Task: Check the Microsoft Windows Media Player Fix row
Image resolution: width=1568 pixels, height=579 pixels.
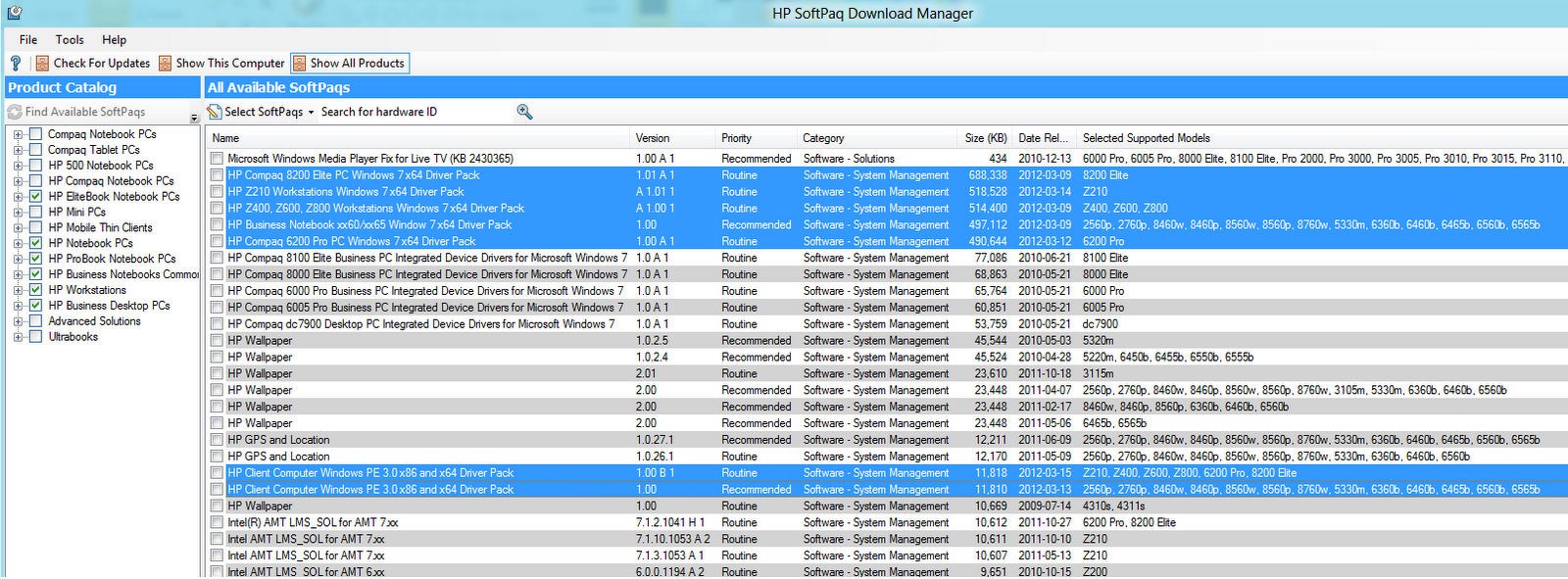Action: (217, 159)
